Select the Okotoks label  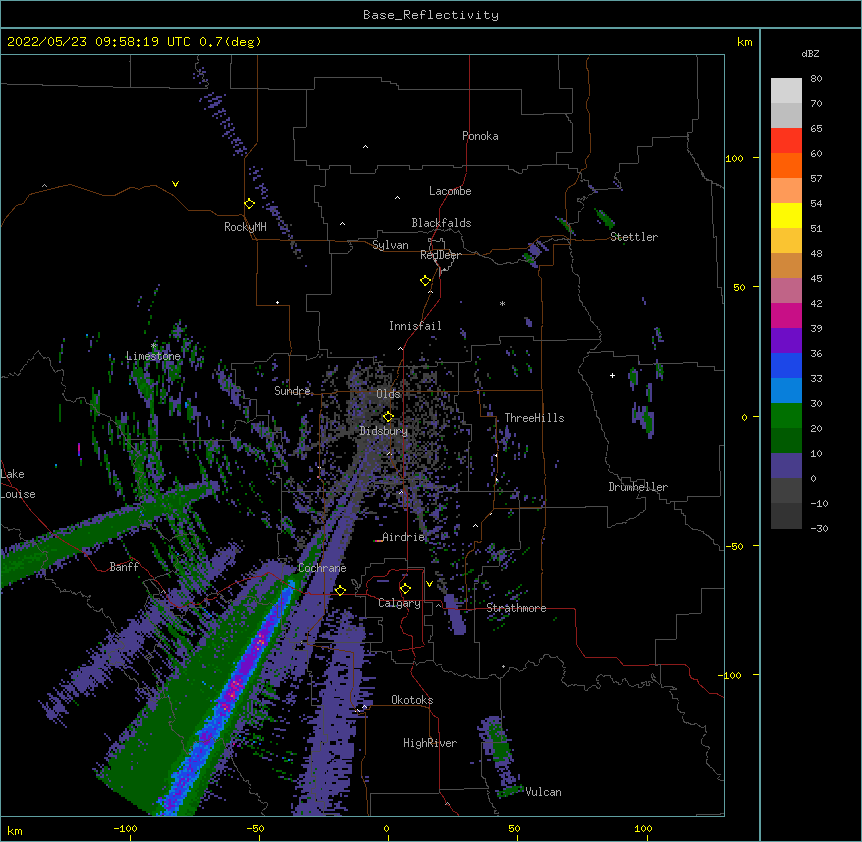coord(412,700)
